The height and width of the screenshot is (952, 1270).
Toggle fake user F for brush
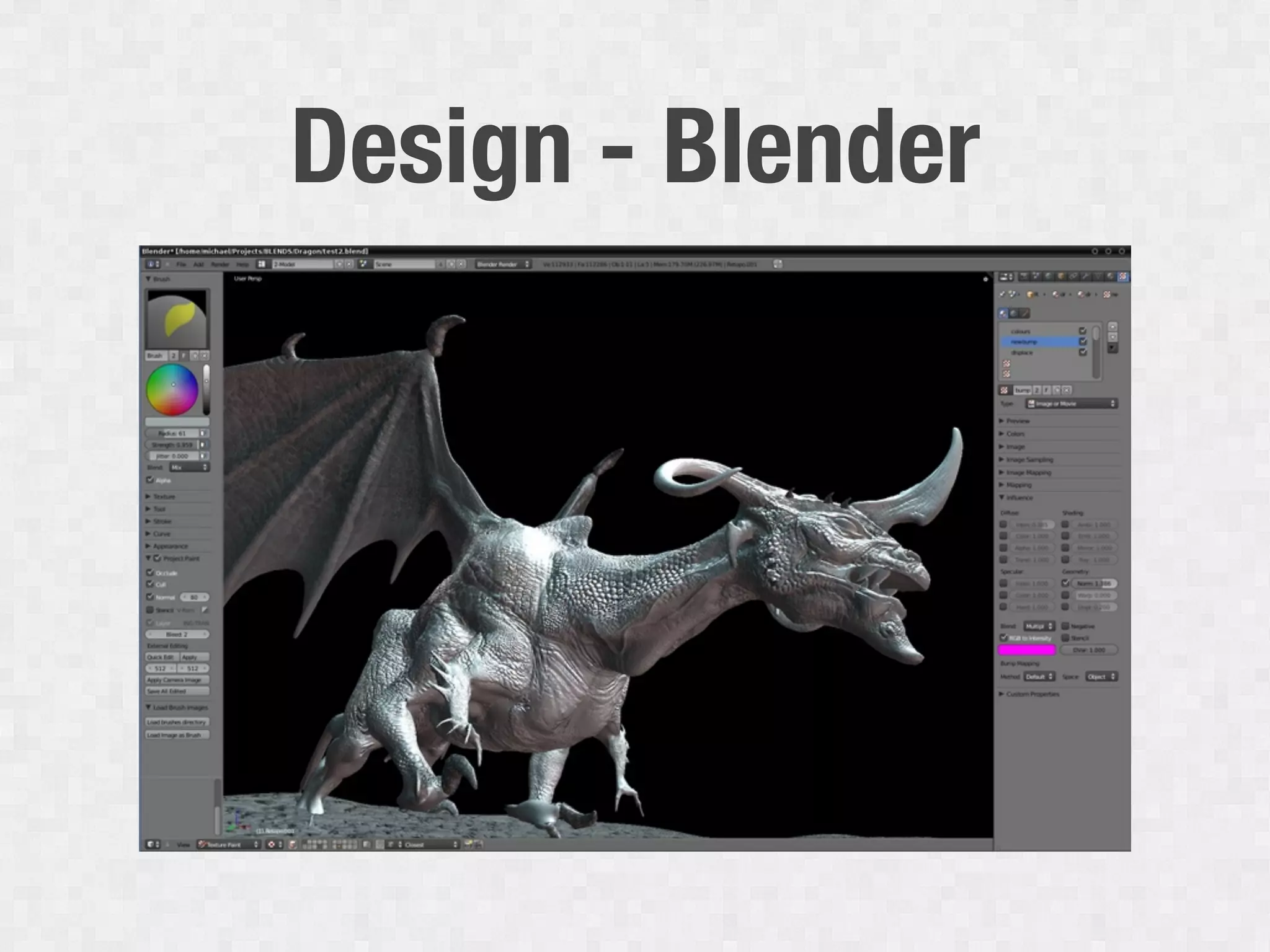(184, 356)
